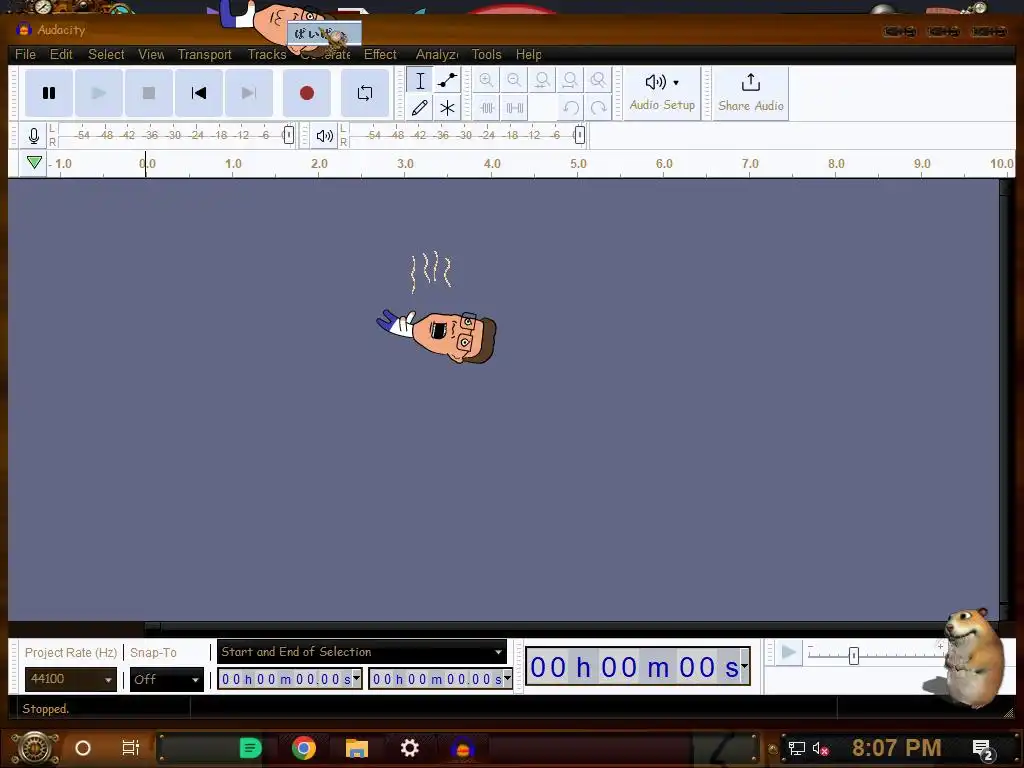Screen dimensions: 1024x768
Task: Click the Zoom Out magnifier
Action: pyautogui.click(x=515, y=80)
